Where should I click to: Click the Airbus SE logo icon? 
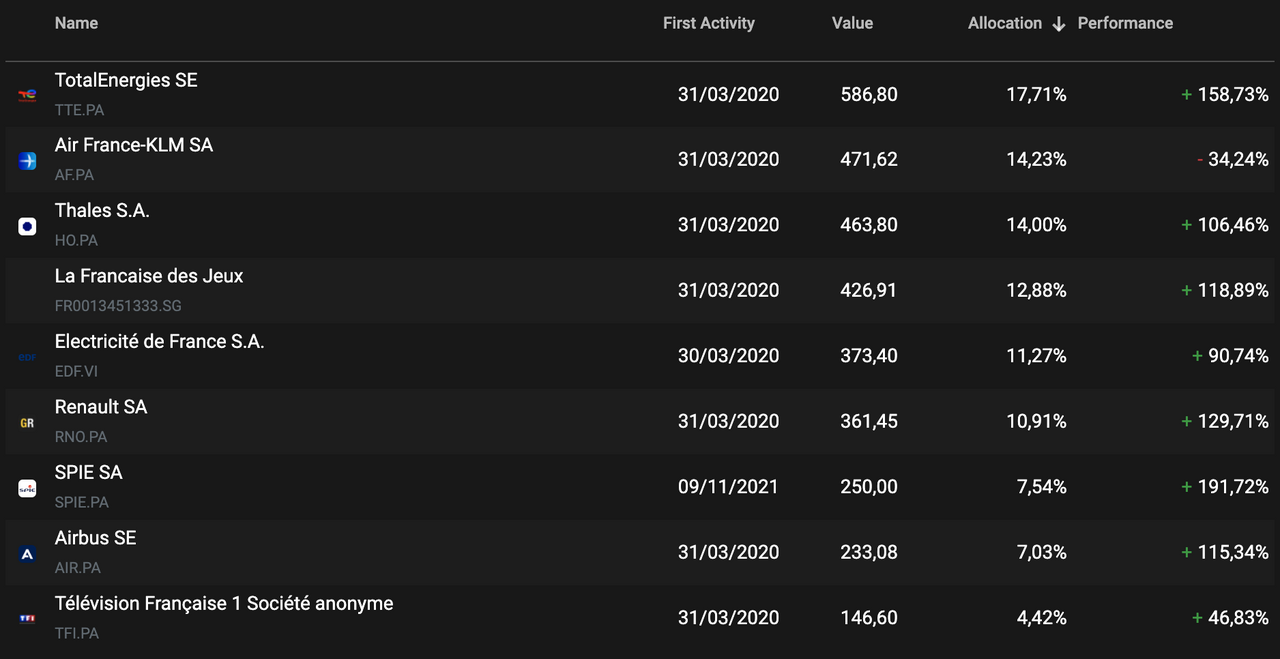tap(27, 554)
